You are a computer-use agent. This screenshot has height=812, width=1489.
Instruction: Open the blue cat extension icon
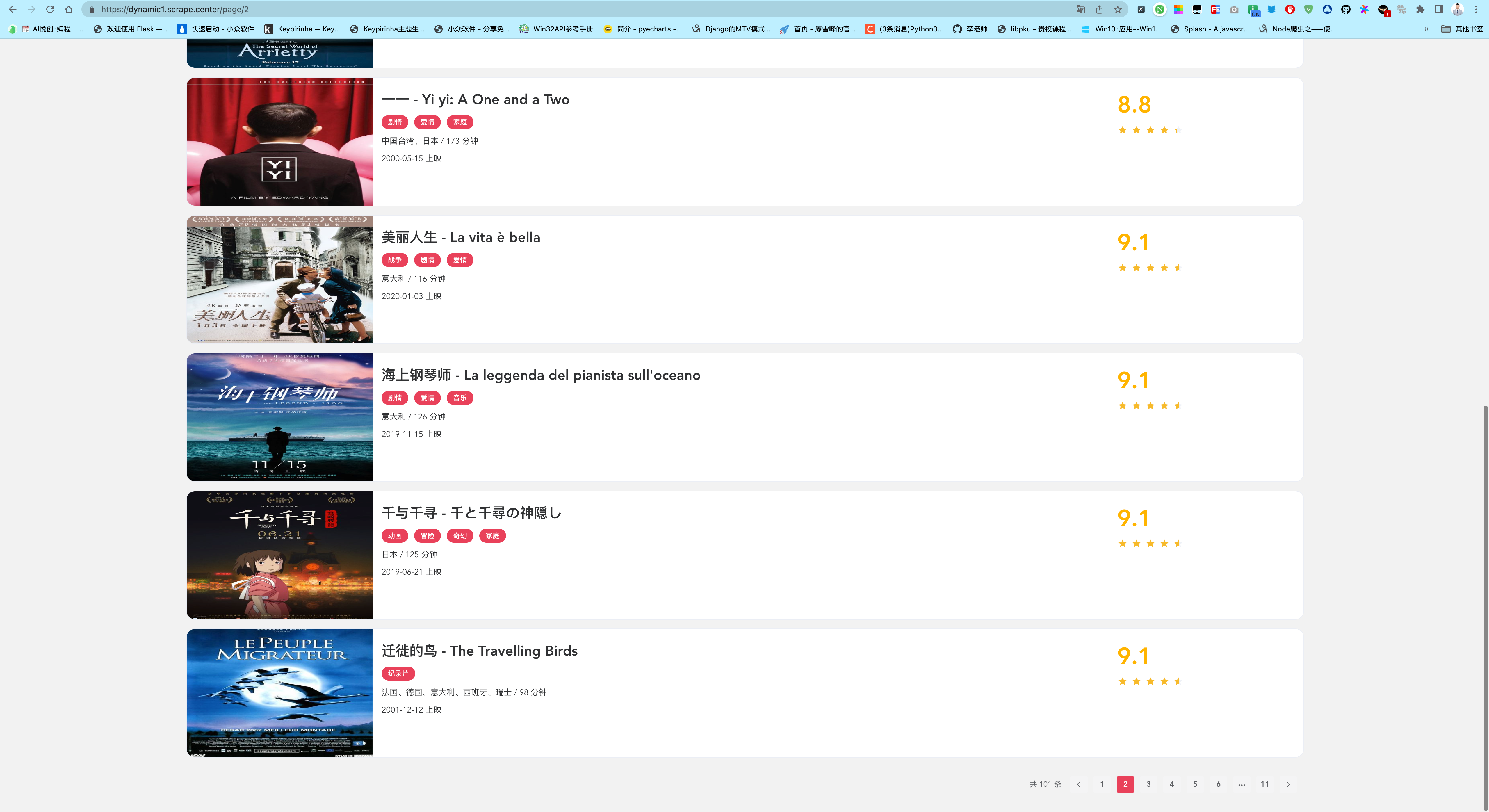point(1271,9)
